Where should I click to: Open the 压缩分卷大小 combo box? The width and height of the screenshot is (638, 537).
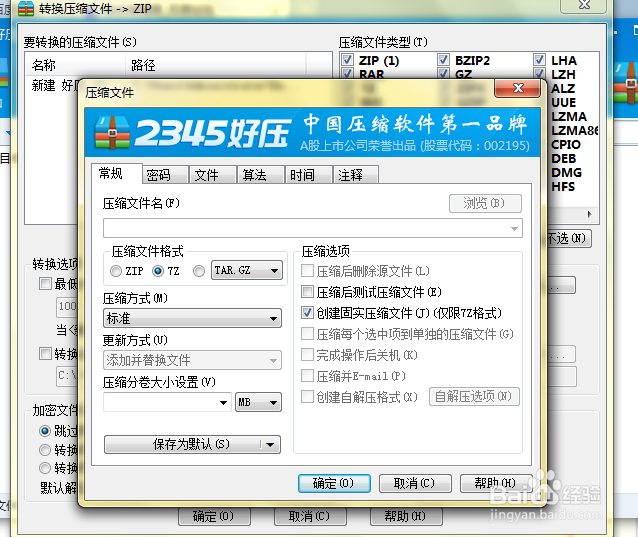coord(167,402)
